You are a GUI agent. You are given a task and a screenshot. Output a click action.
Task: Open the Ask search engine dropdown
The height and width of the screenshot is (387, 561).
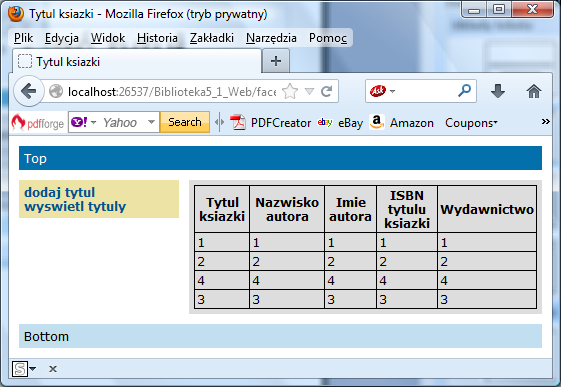pyautogui.click(x=392, y=91)
